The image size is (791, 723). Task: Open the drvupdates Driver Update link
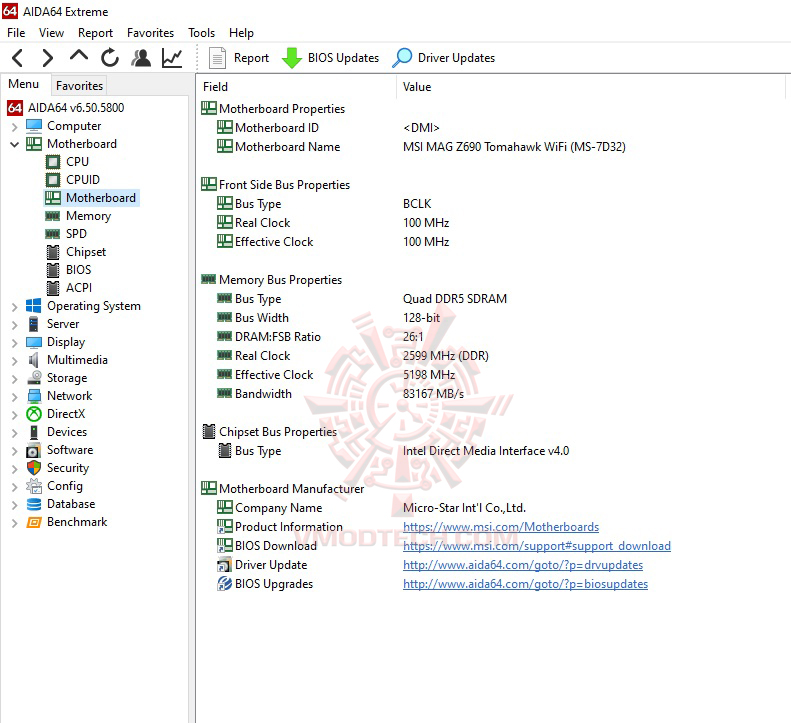pyautogui.click(x=523, y=565)
